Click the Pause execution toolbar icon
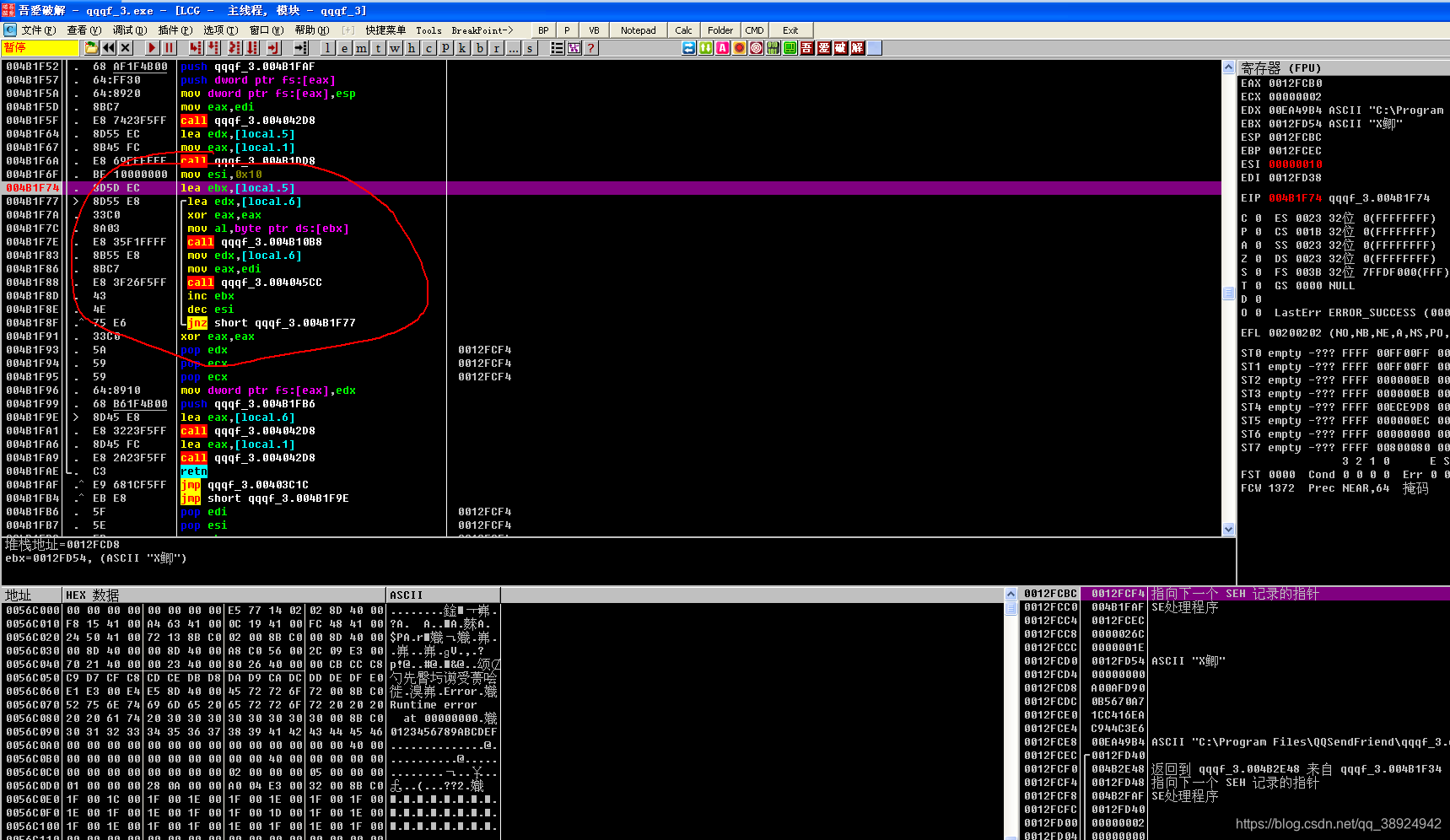The image size is (1450, 840). pos(169,48)
